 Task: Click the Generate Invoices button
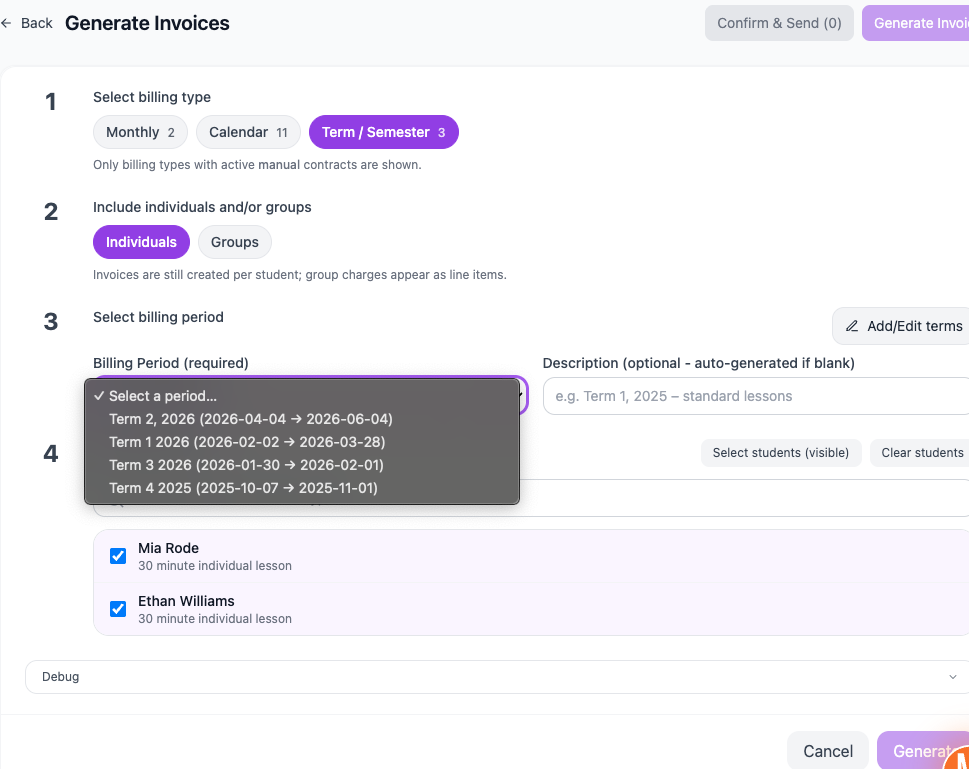(x=922, y=22)
